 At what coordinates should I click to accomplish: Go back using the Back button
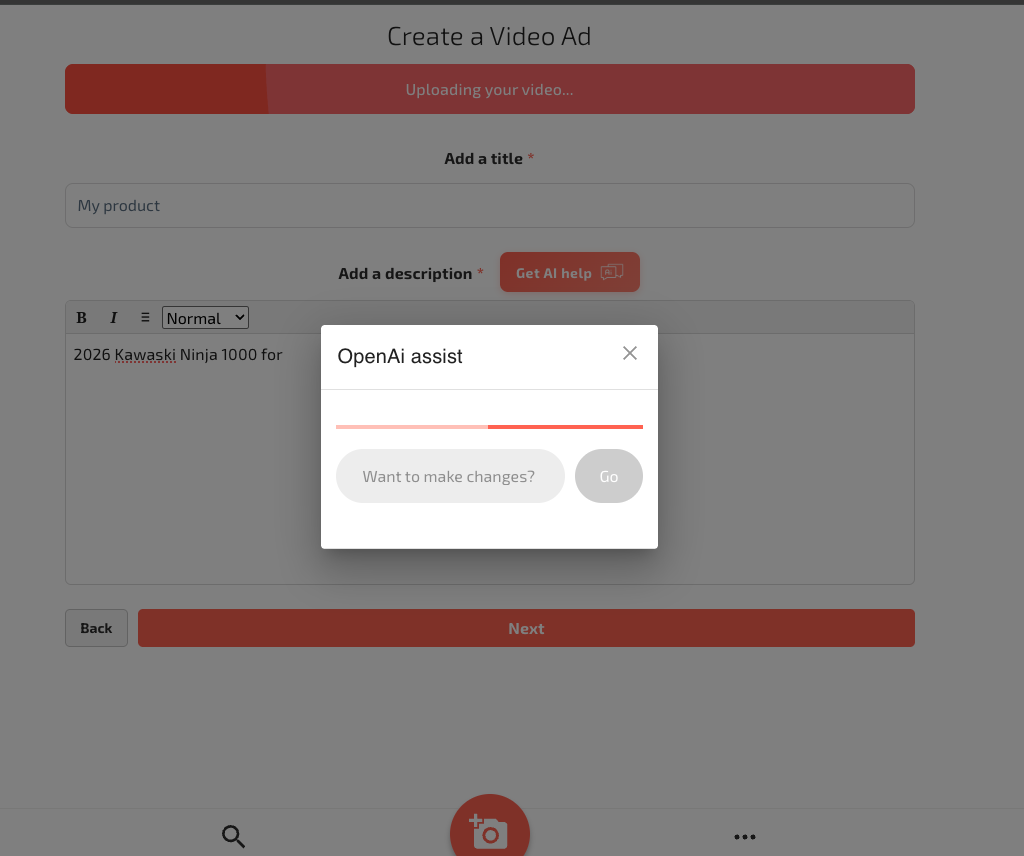[x=96, y=628]
